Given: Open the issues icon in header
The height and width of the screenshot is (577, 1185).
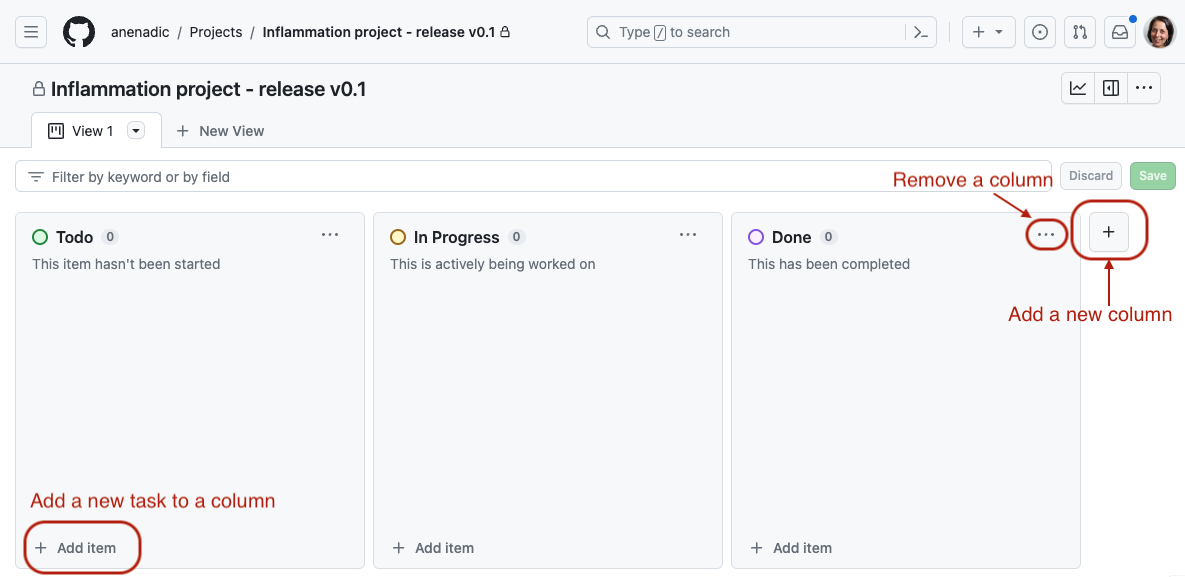Looking at the screenshot, I should (1039, 31).
